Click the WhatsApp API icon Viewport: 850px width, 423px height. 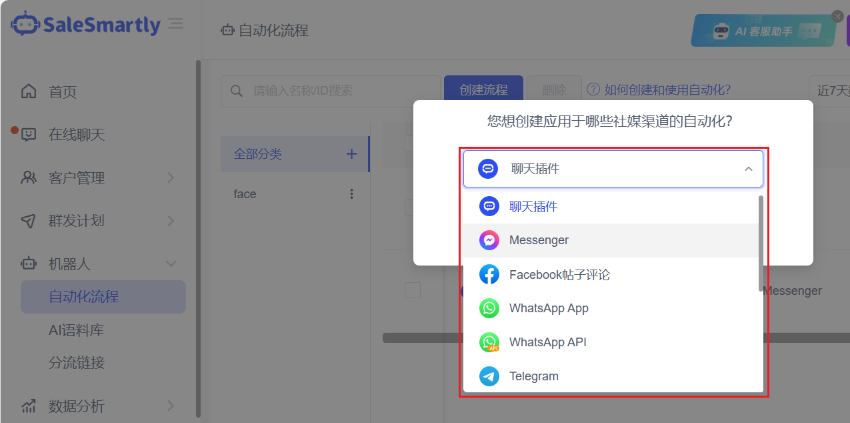click(489, 342)
